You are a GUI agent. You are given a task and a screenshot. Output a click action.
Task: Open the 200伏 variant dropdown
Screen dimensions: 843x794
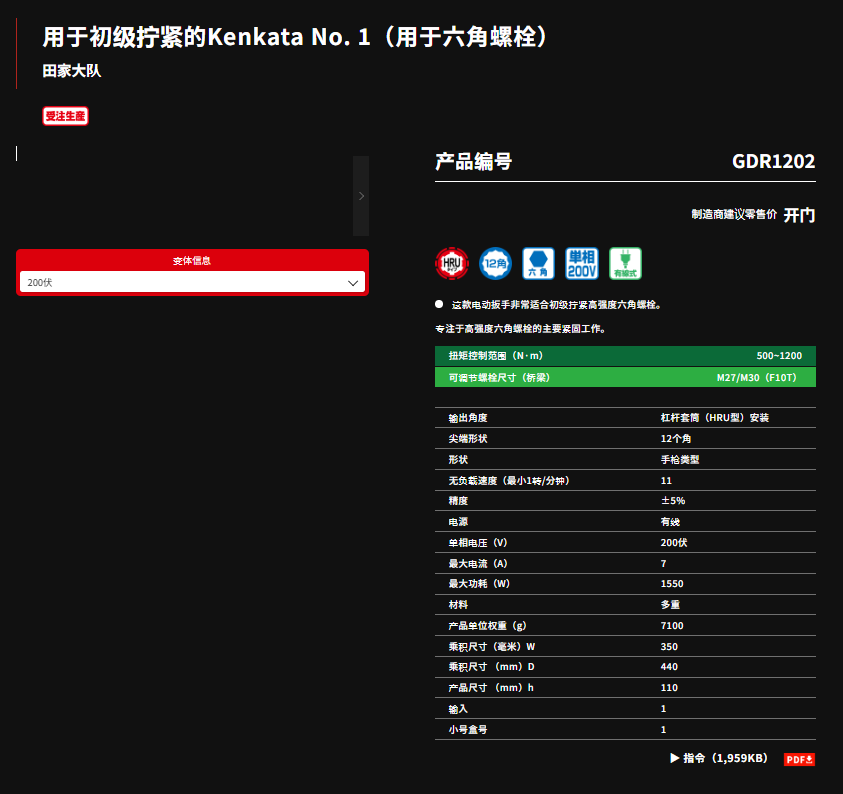192,283
